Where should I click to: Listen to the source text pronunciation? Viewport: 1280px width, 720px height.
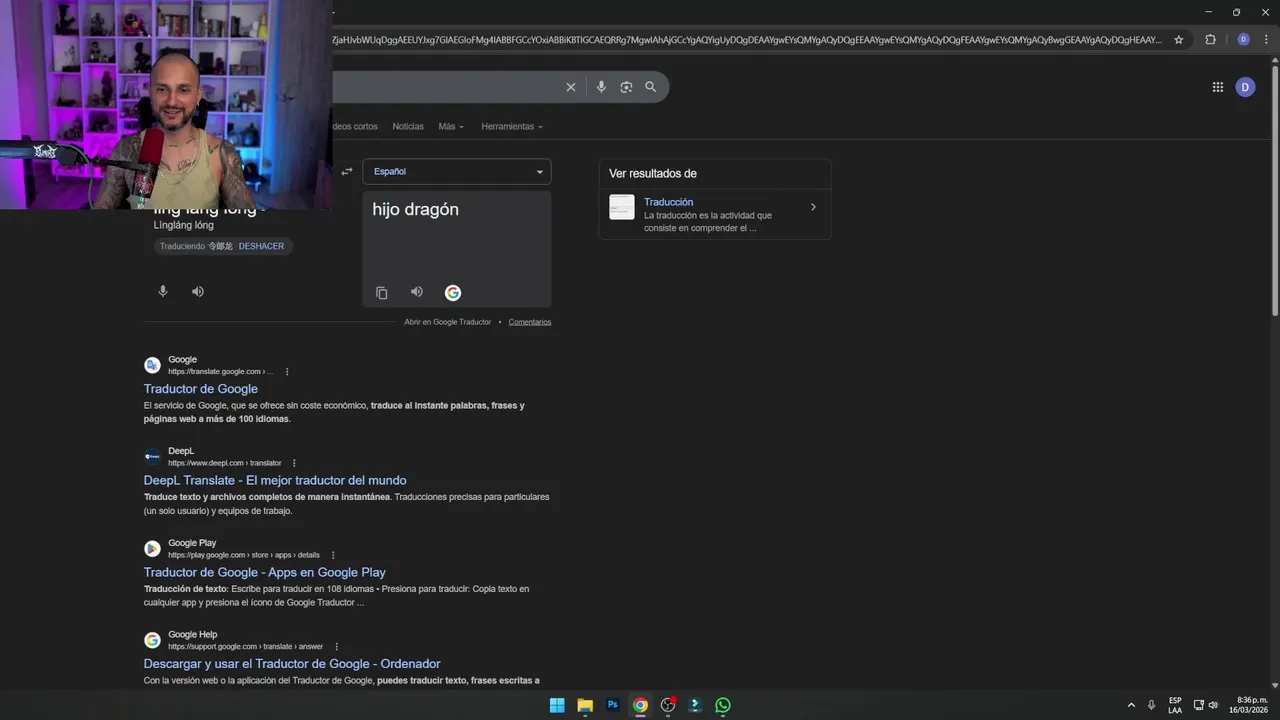pos(198,291)
